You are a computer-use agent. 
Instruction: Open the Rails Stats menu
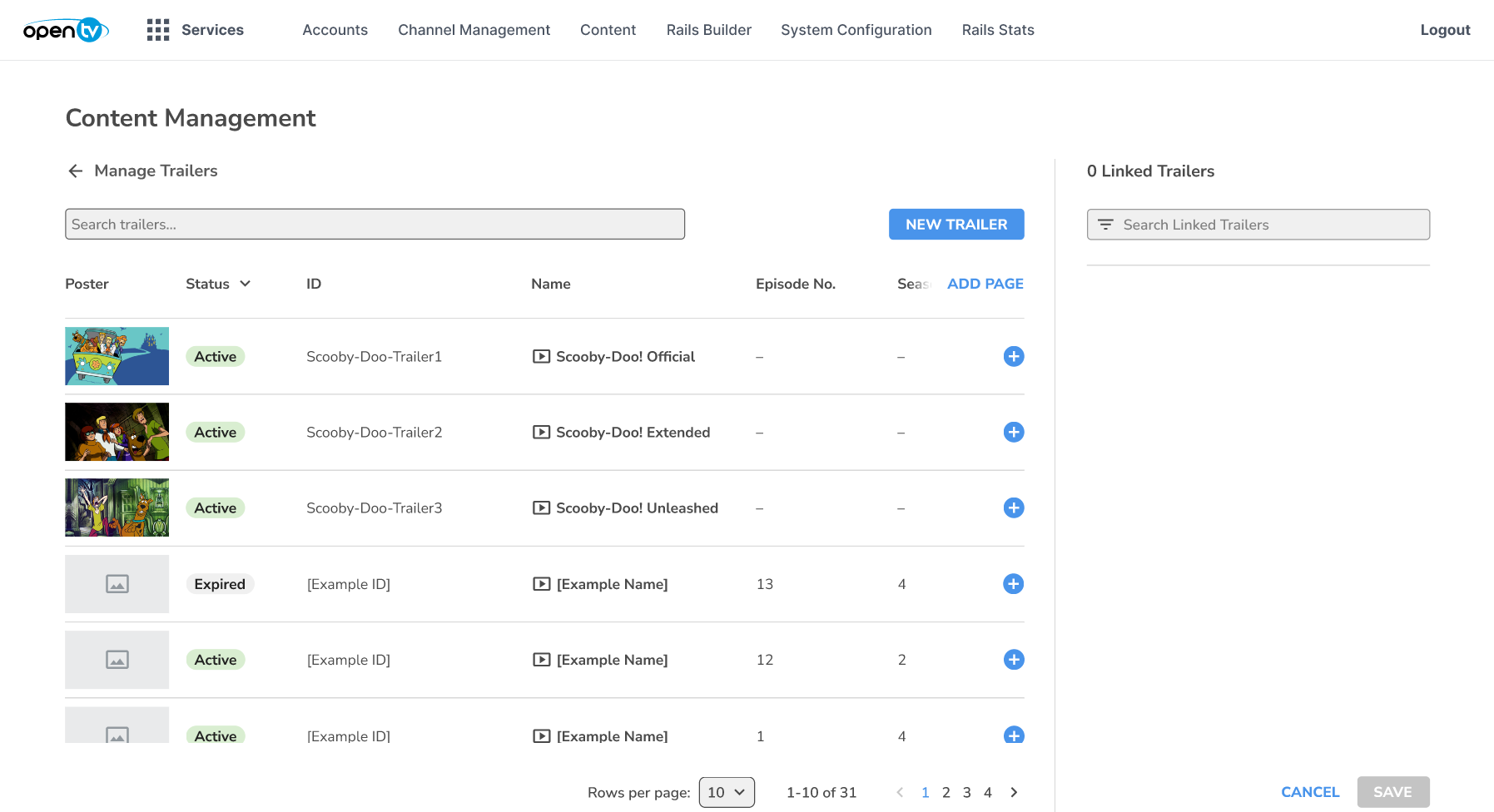point(998,30)
